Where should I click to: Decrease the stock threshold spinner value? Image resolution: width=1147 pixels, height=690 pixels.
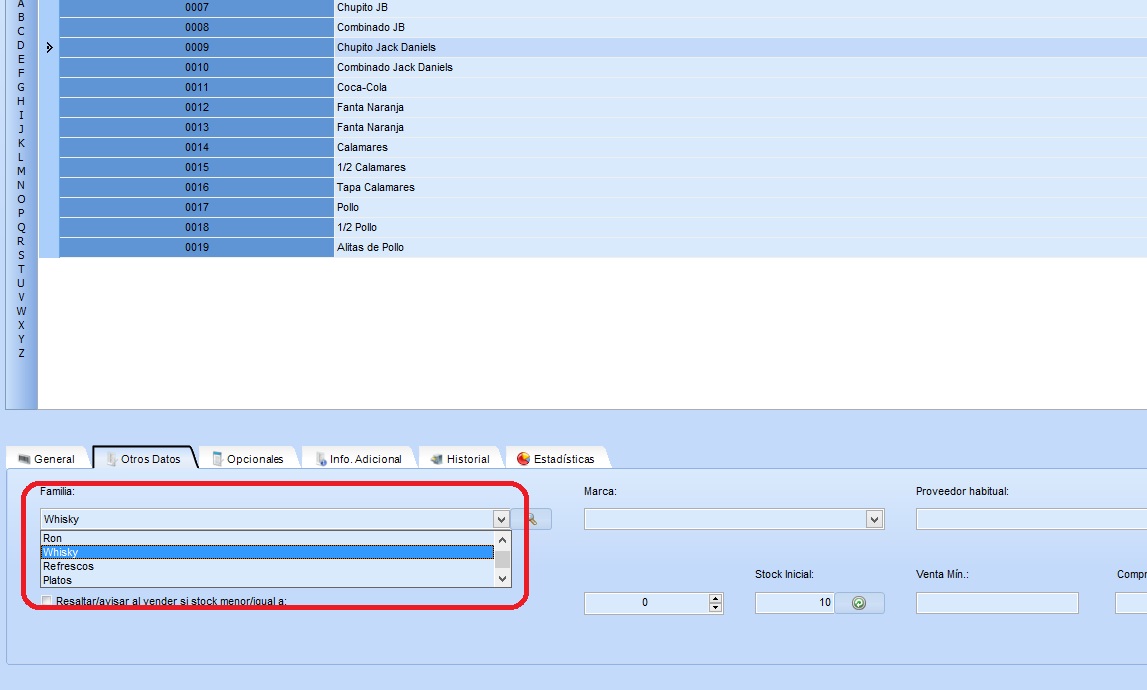pos(715,608)
